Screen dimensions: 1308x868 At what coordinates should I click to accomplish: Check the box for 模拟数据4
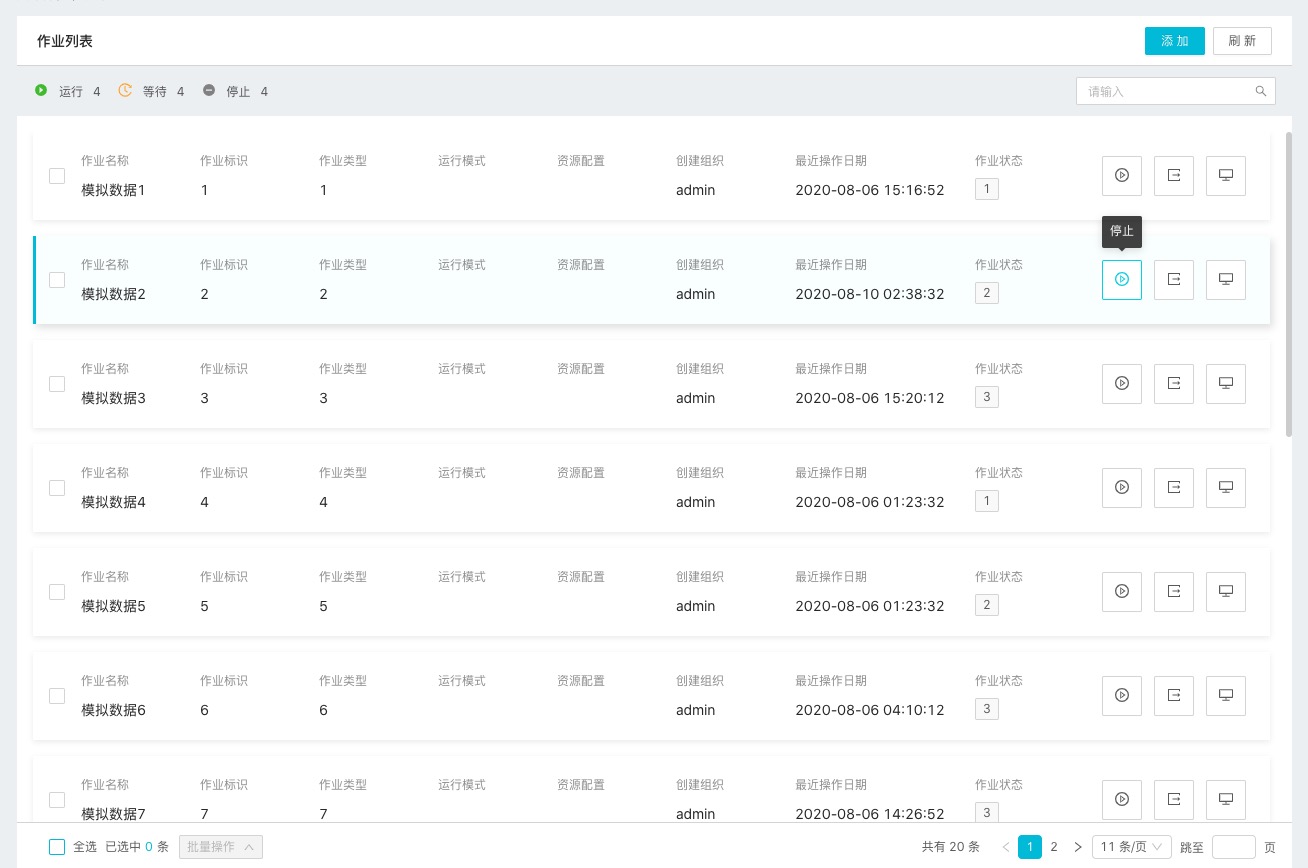tap(57, 488)
